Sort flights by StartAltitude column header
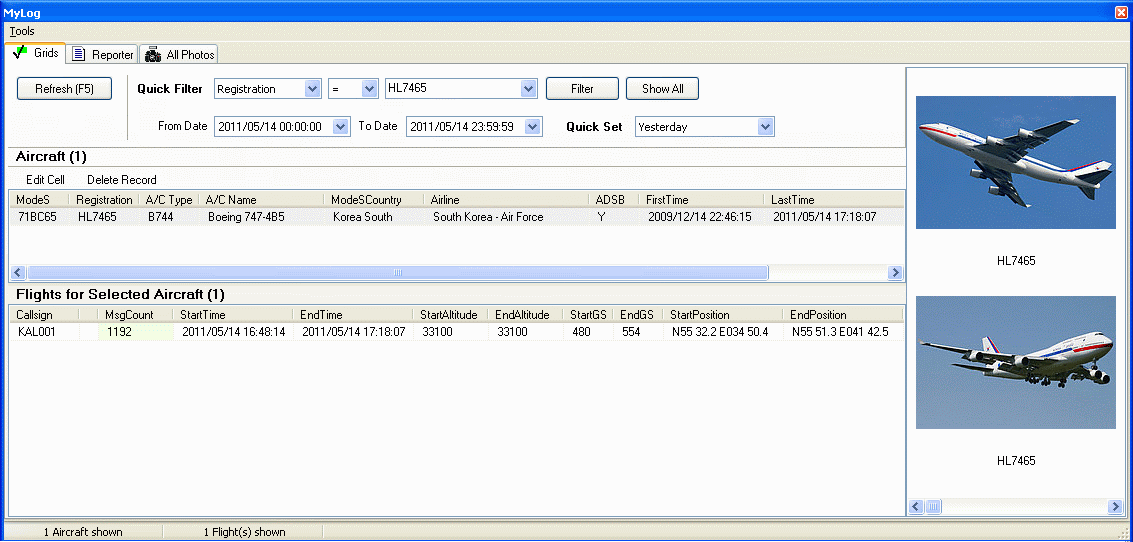The height and width of the screenshot is (542, 1133). (451, 315)
